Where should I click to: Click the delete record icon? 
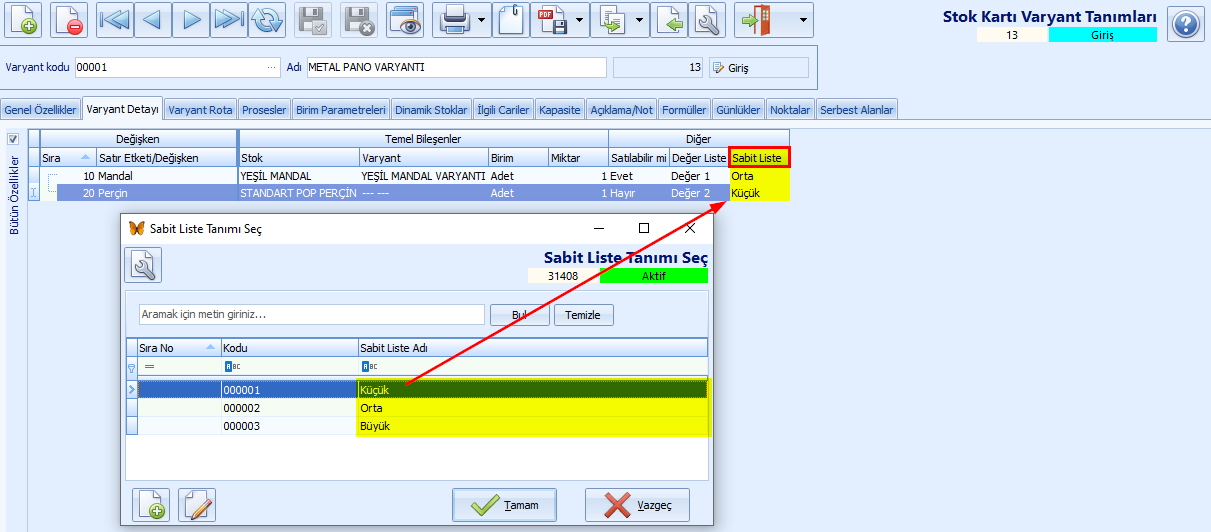pyautogui.click(x=68, y=20)
